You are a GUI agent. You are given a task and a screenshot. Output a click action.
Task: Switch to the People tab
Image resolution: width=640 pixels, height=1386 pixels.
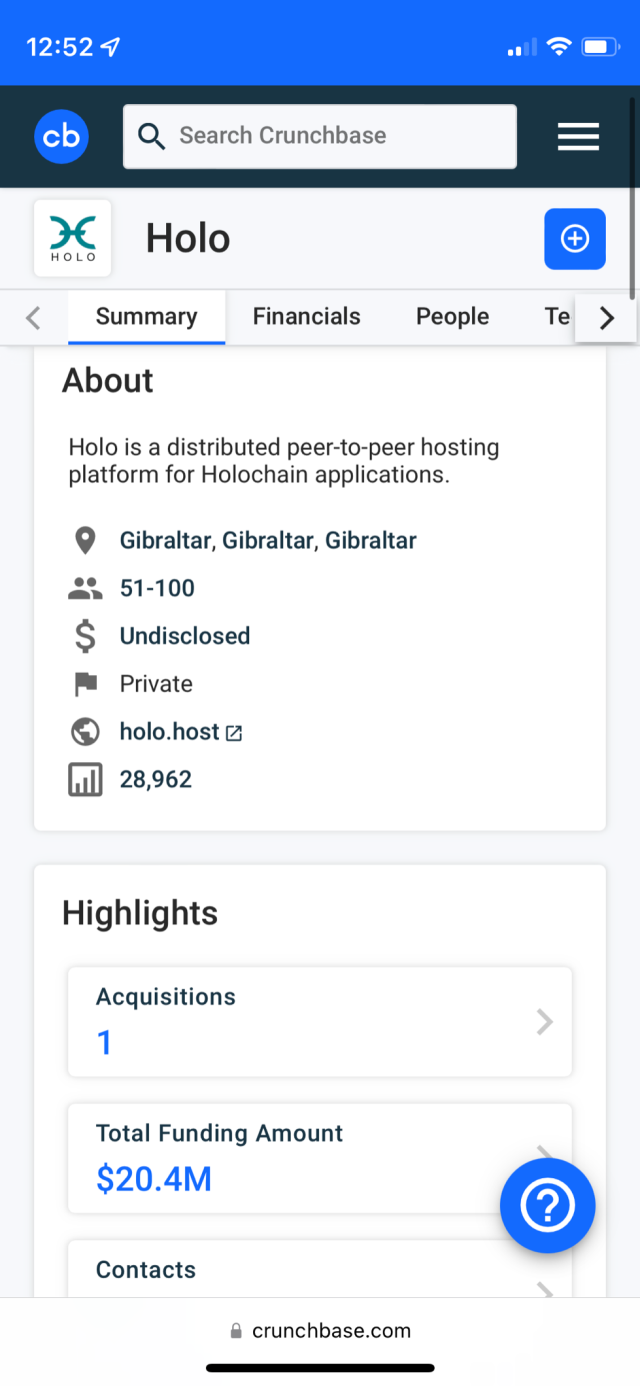pyautogui.click(x=452, y=317)
